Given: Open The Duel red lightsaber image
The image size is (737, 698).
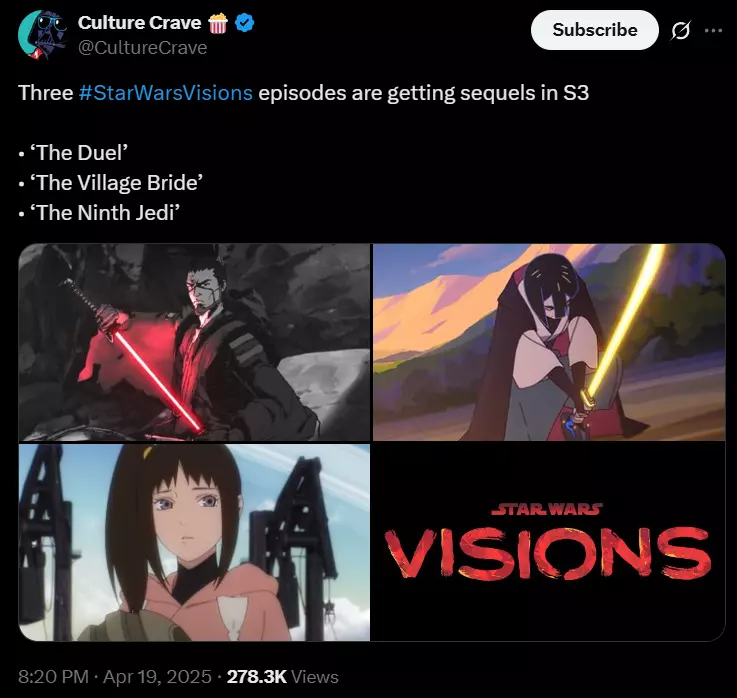Looking at the screenshot, I should (194, 342).
